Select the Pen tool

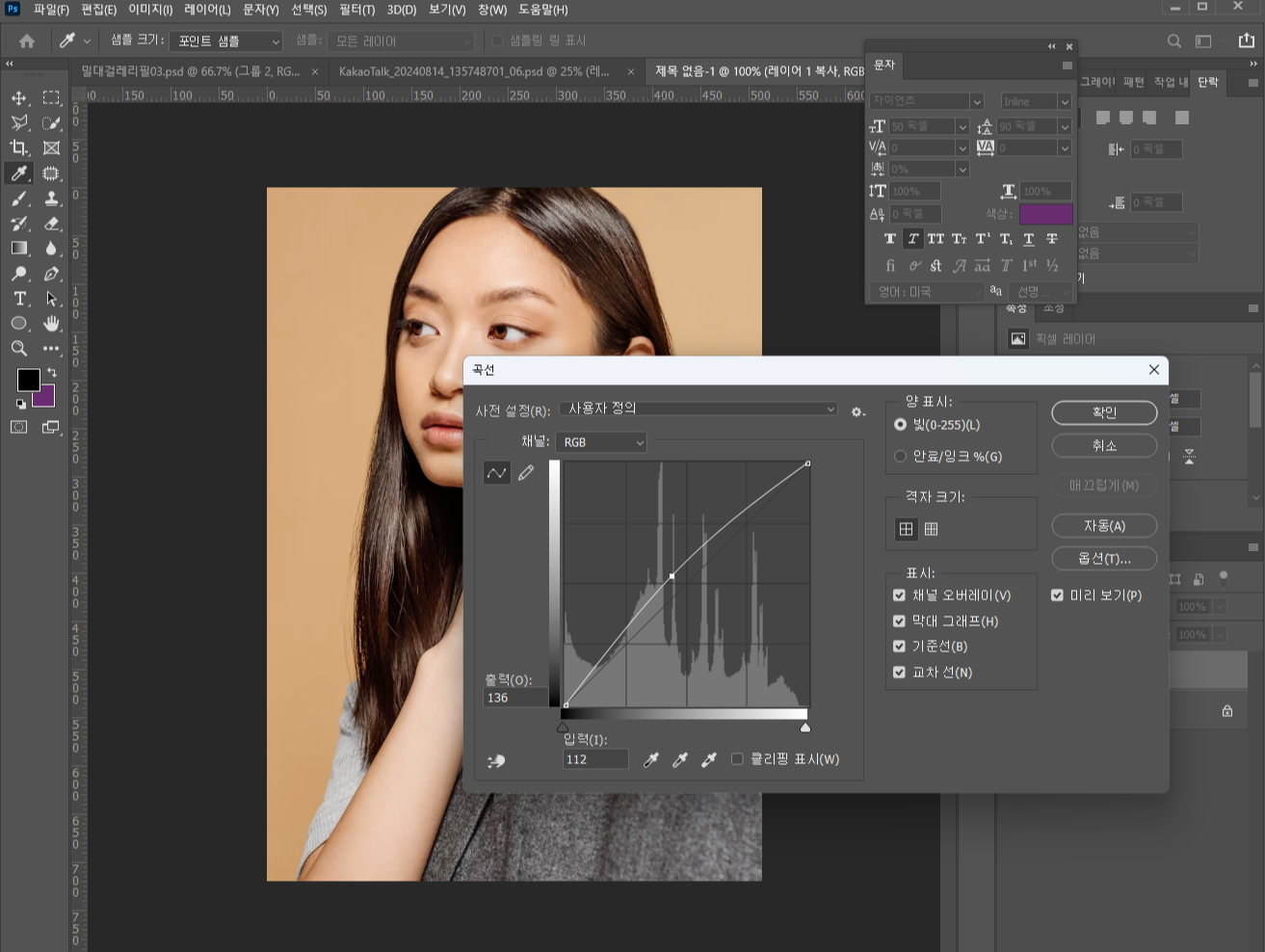point(51,274)
